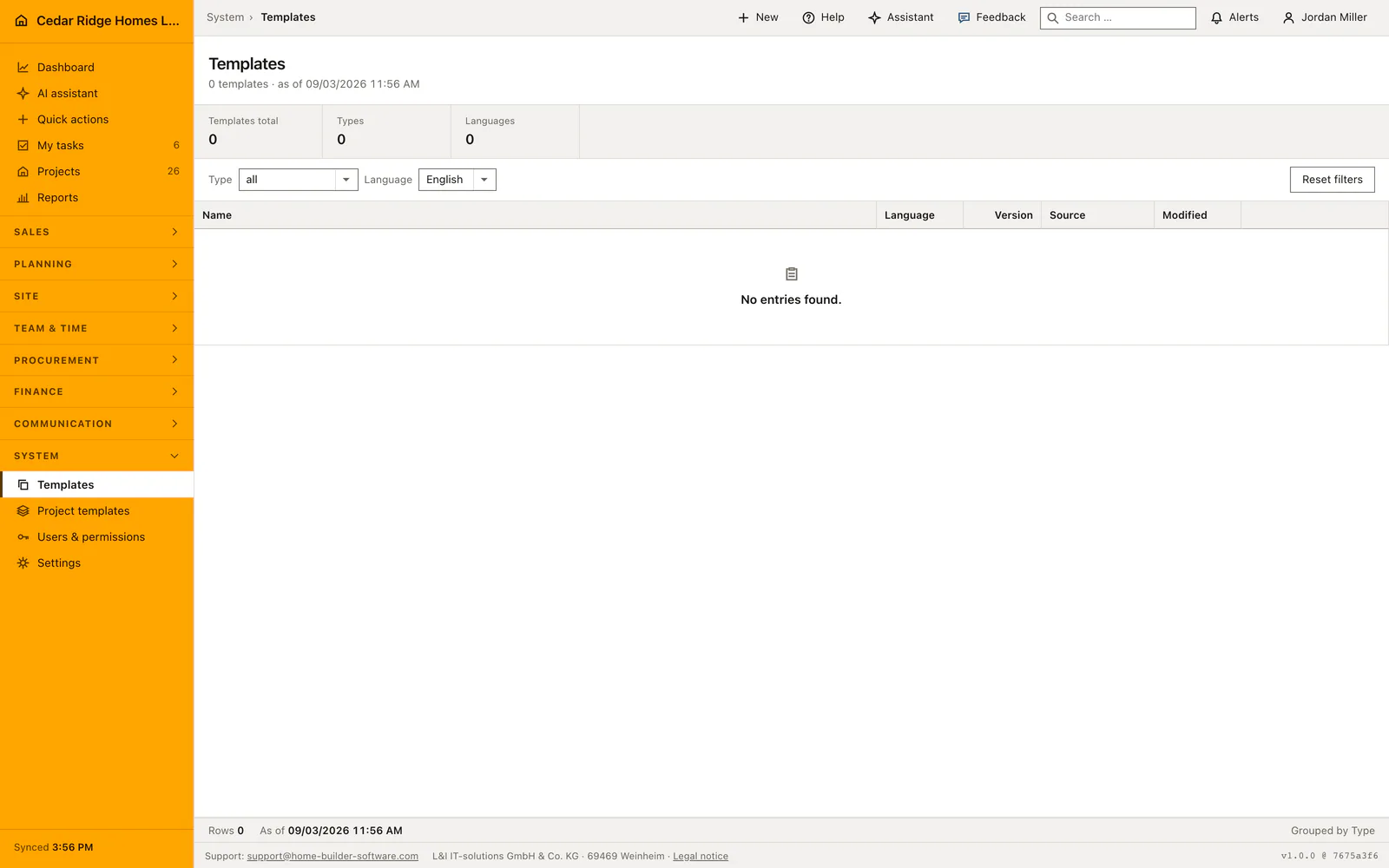Click the Dashboard chart icon
Screen dimensions: 1389x868
(23, 68)
